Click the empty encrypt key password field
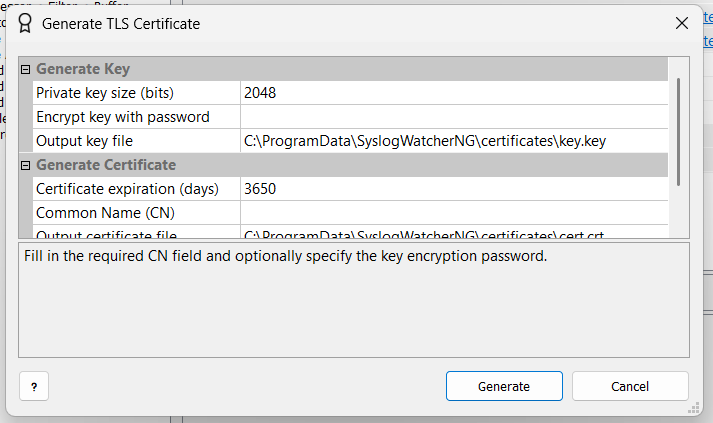The image size is (713, 423). coord(453,117)
